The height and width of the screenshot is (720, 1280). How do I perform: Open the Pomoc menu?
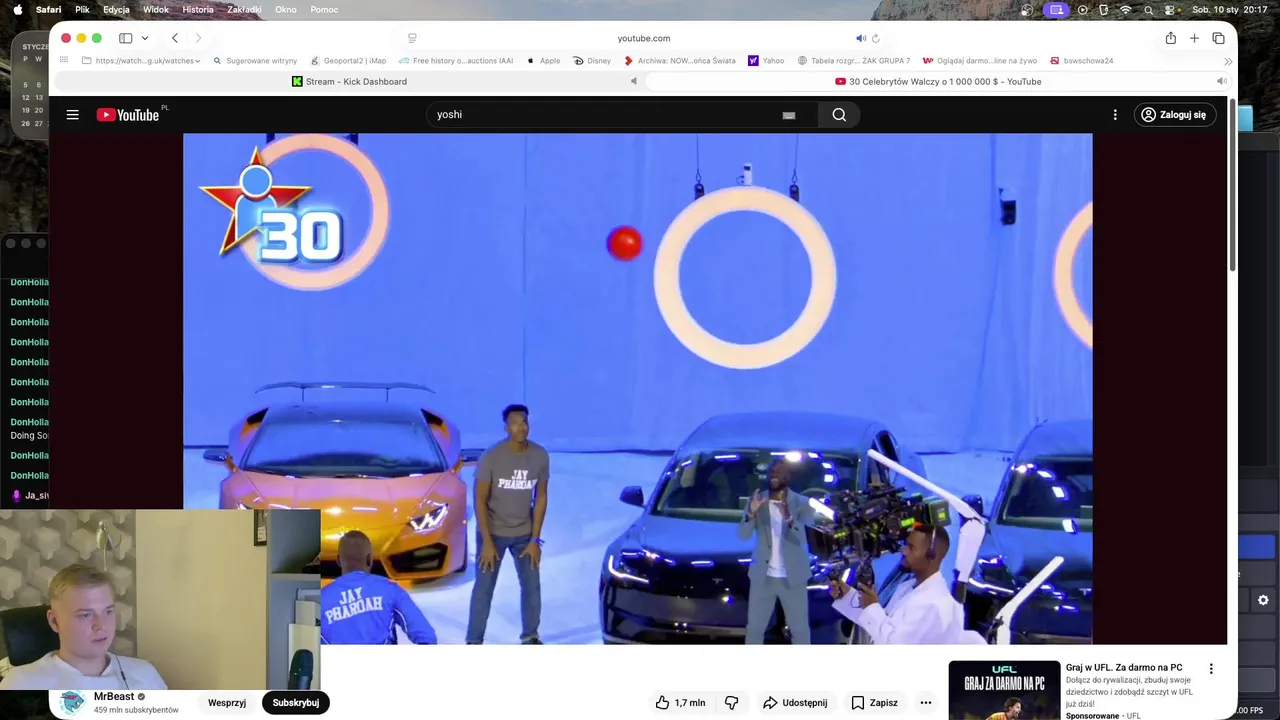pyautogui.click(x=324, y=9)
